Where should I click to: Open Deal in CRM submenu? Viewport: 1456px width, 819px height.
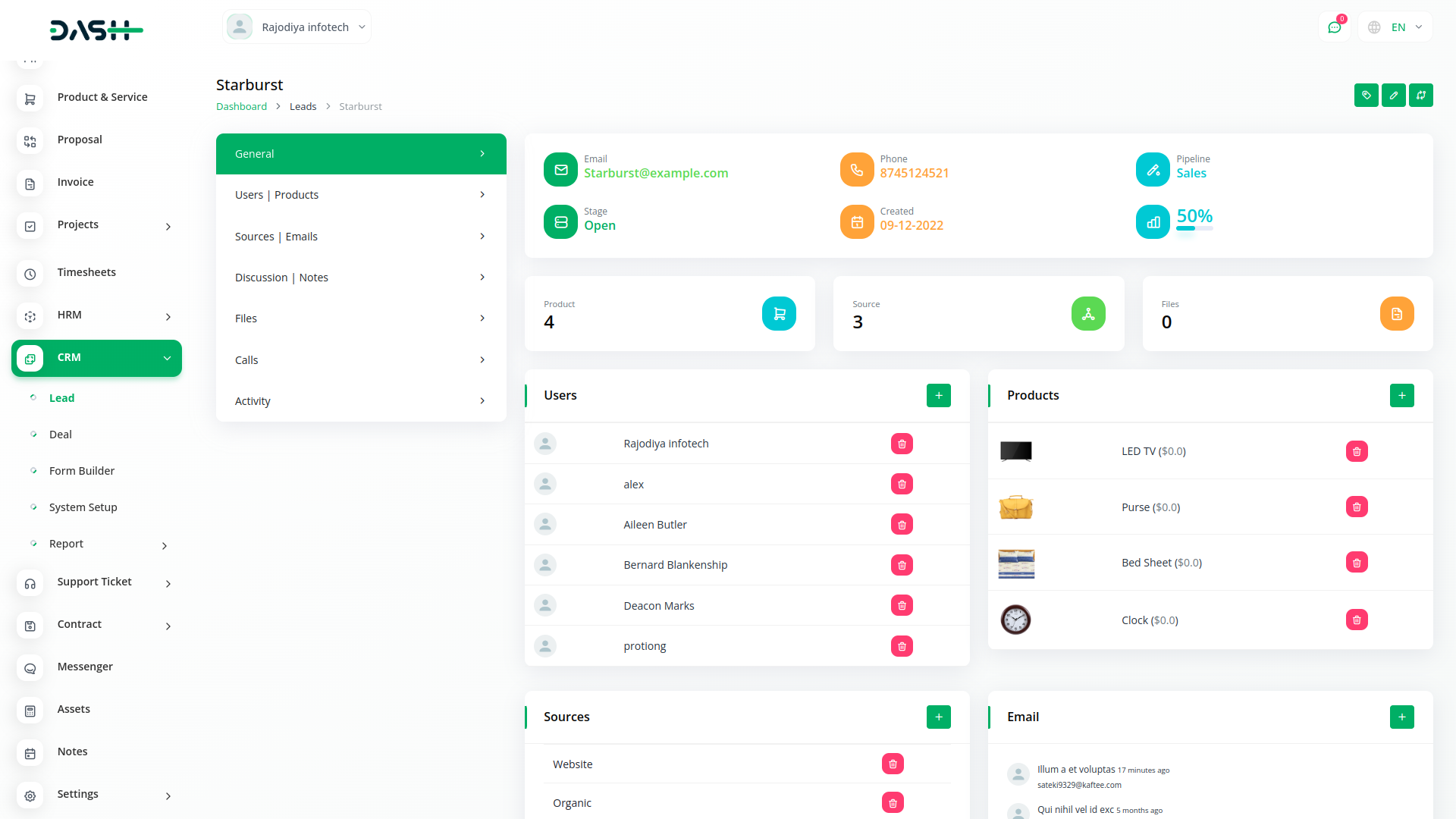click(x=61, y=435)
